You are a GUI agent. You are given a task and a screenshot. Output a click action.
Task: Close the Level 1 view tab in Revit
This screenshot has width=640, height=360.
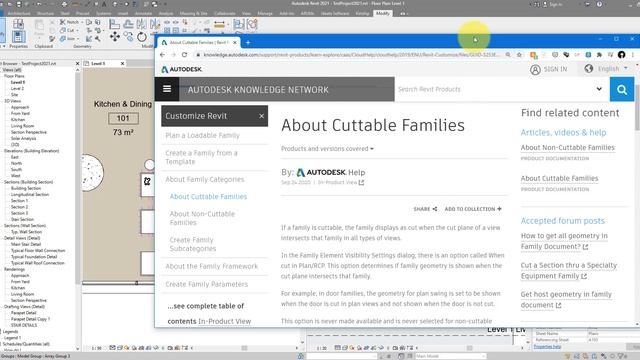click(122, 64)
